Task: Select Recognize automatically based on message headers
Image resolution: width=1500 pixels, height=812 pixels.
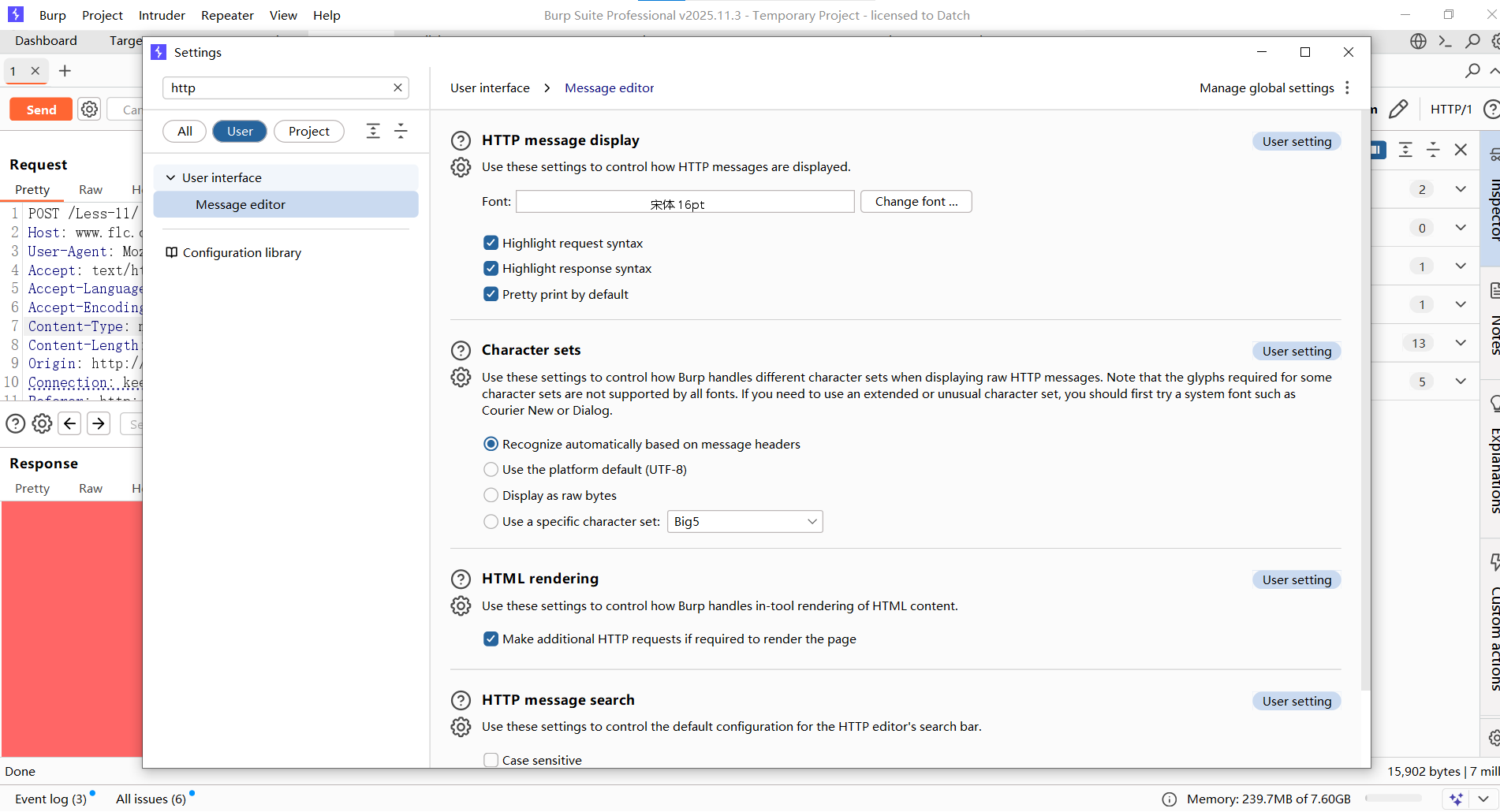Action: click(x=491, y=444)
